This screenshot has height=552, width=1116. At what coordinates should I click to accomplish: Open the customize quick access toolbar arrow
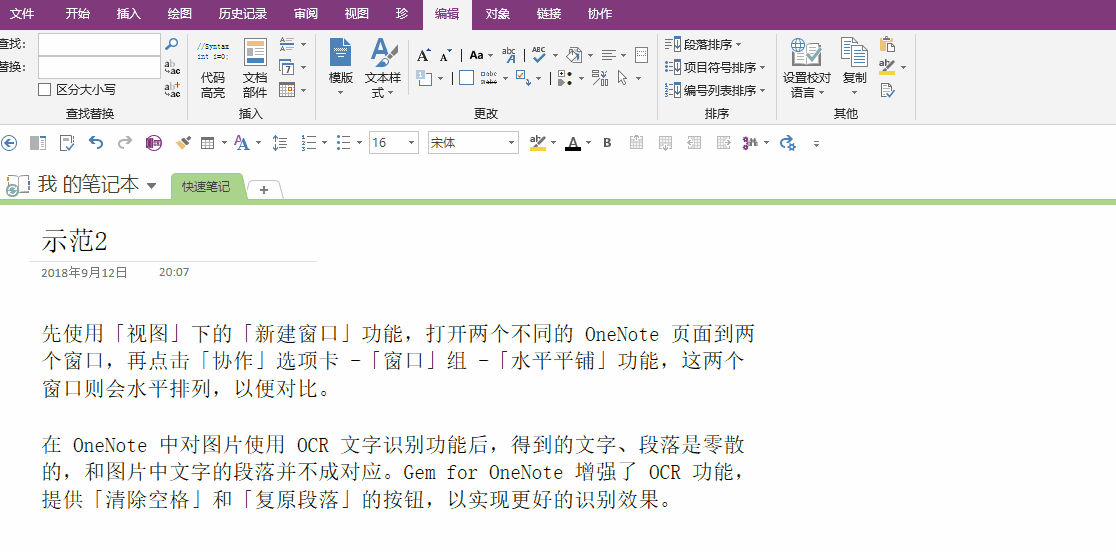coord(816,144)
